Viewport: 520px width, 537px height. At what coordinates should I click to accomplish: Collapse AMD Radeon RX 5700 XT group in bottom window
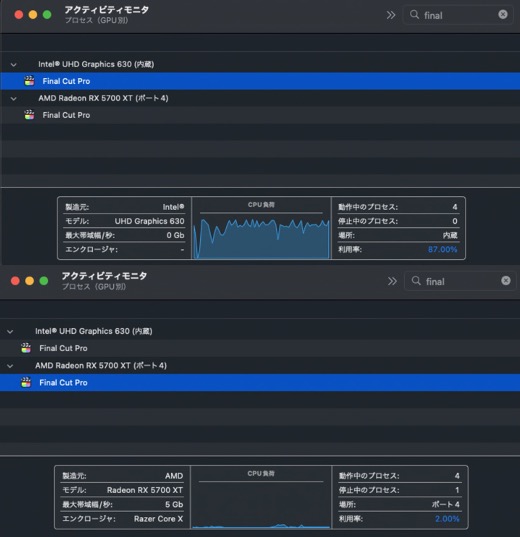(x=10, y=366)
